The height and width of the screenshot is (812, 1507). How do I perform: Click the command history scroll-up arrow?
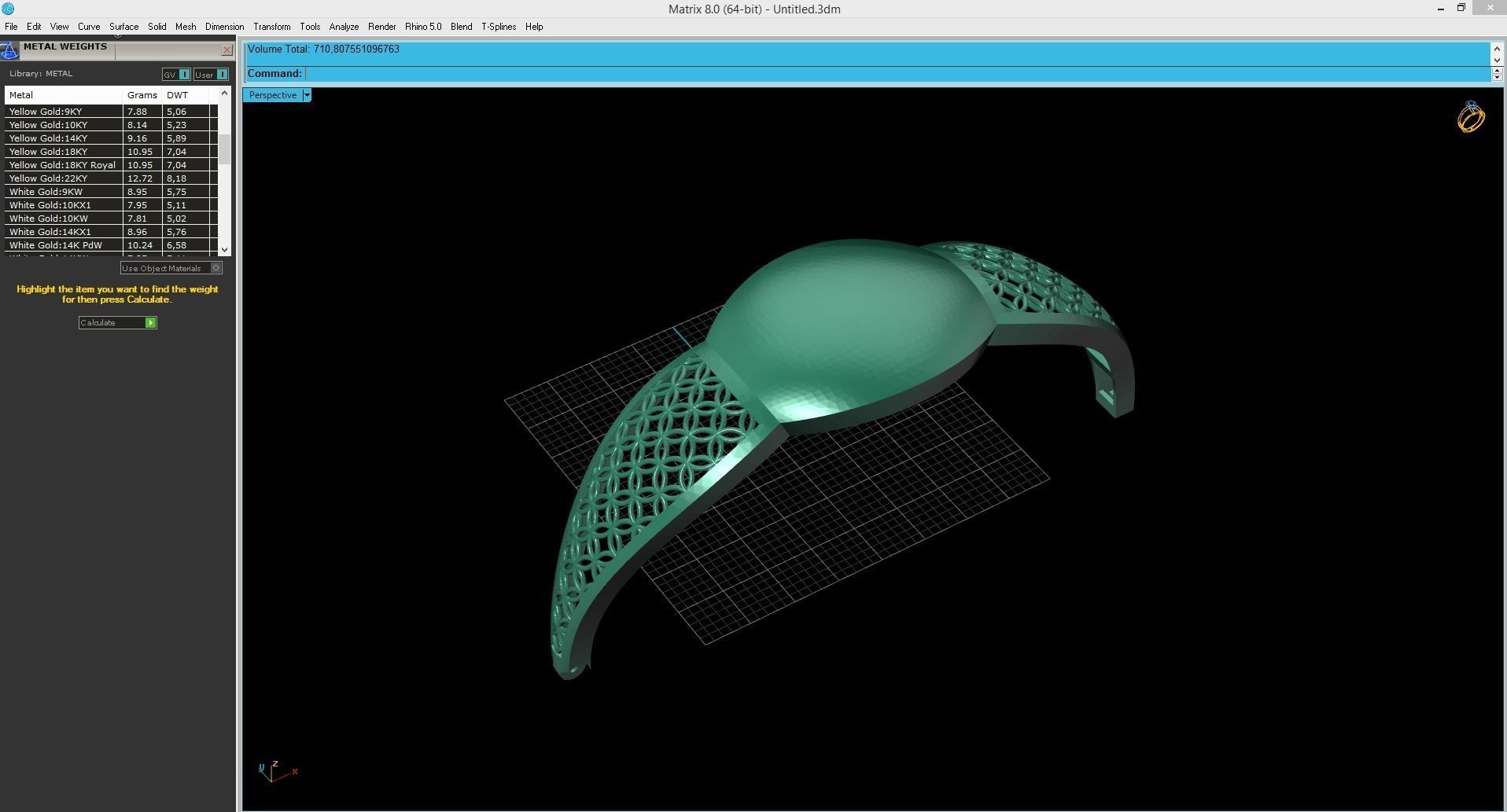[1497, 49]
